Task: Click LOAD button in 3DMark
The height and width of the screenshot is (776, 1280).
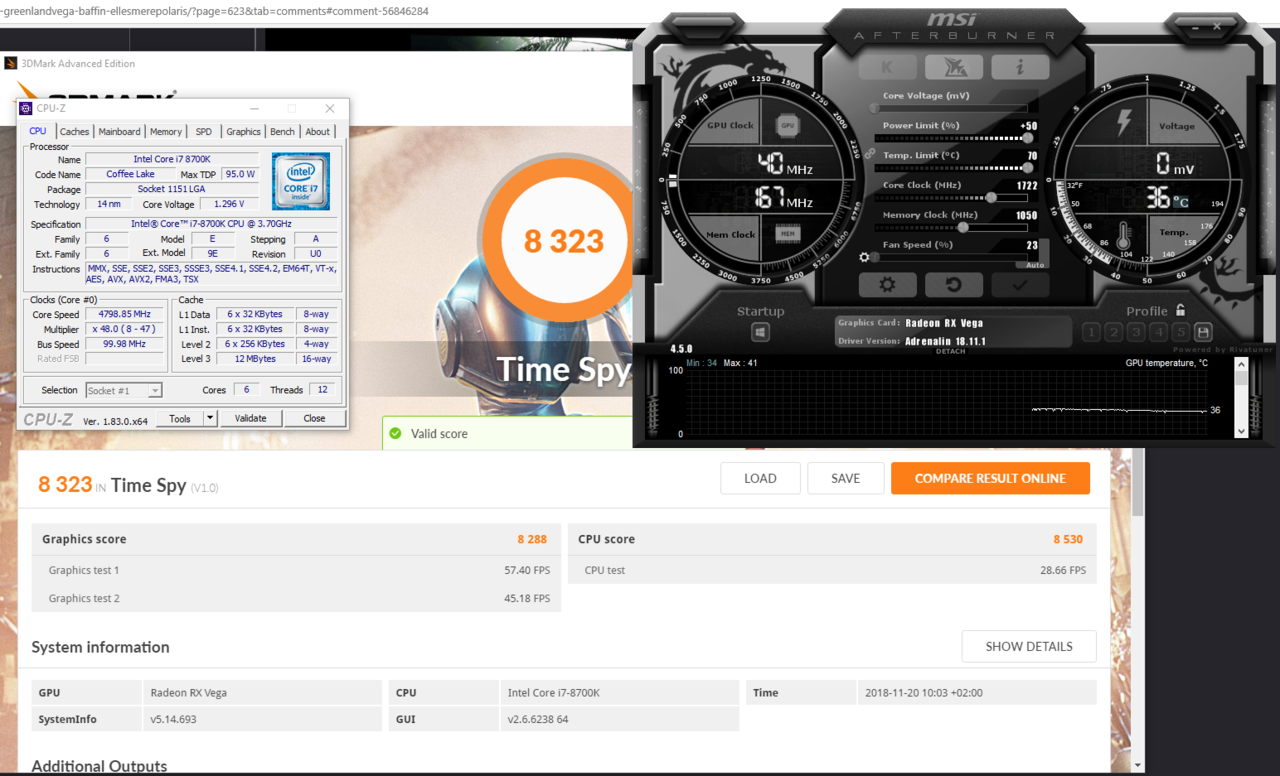Action: (760, 478)
